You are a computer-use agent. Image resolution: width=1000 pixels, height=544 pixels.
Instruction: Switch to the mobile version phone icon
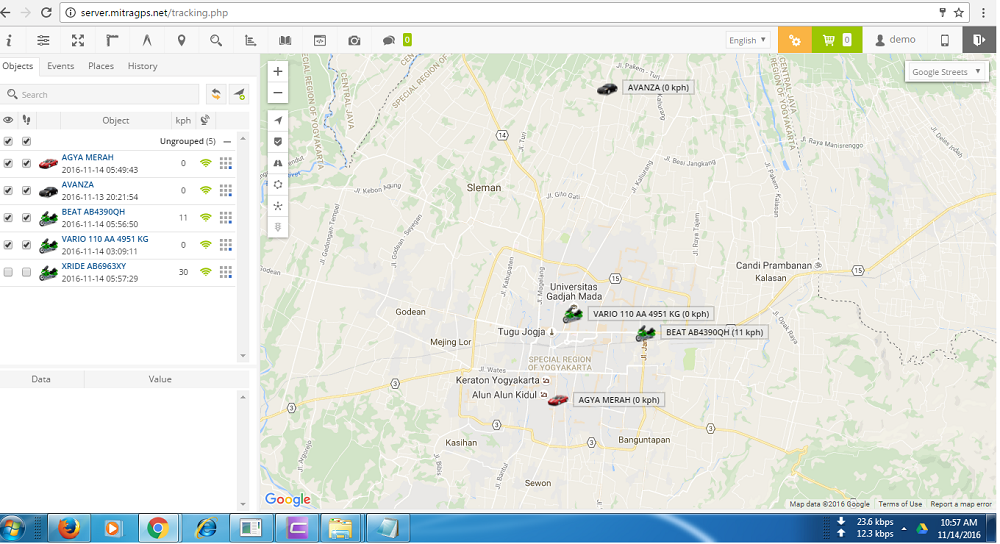(945, 40)
